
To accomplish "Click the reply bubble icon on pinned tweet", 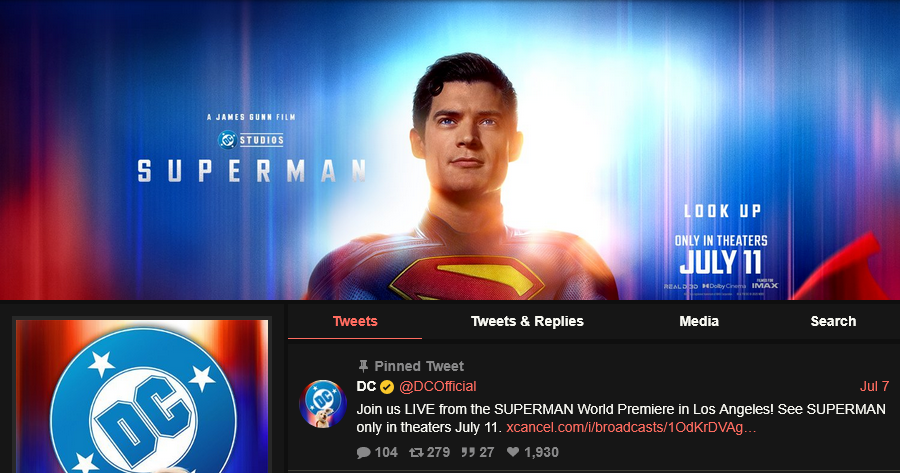I will click(x=363, y=452).
